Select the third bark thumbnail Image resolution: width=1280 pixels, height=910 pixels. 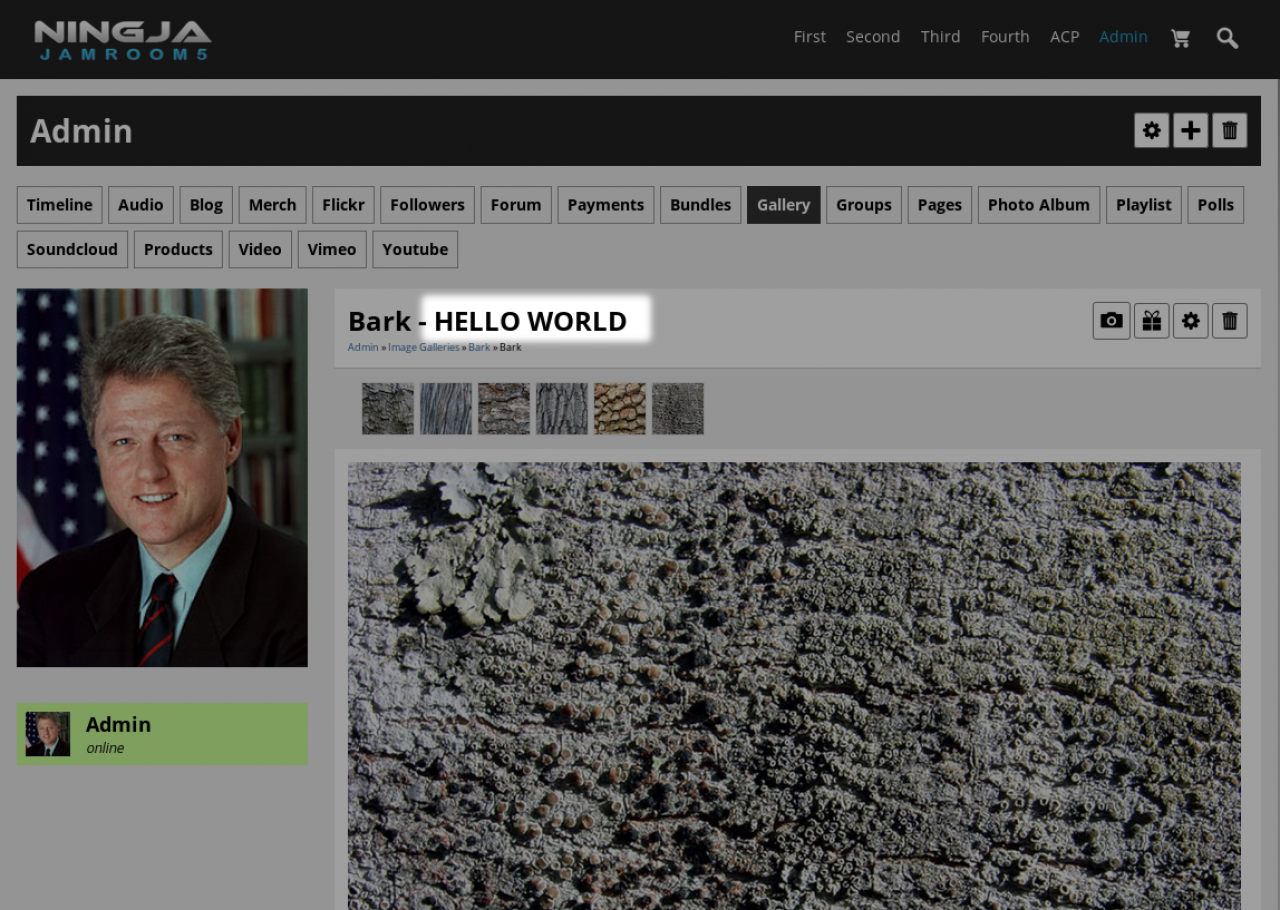[504, 408]
